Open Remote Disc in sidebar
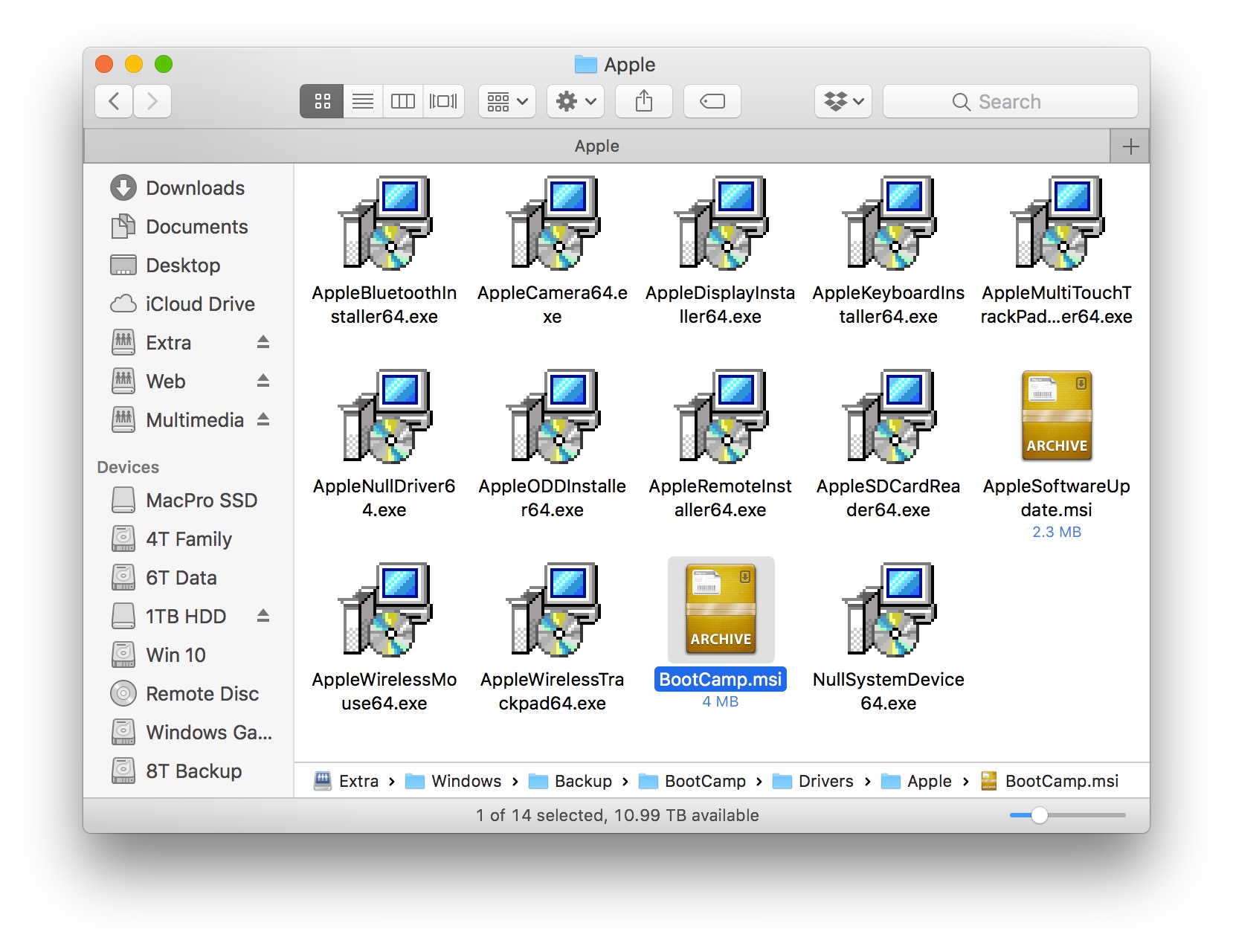The image size is (1233, 952). tap(184, 694)
